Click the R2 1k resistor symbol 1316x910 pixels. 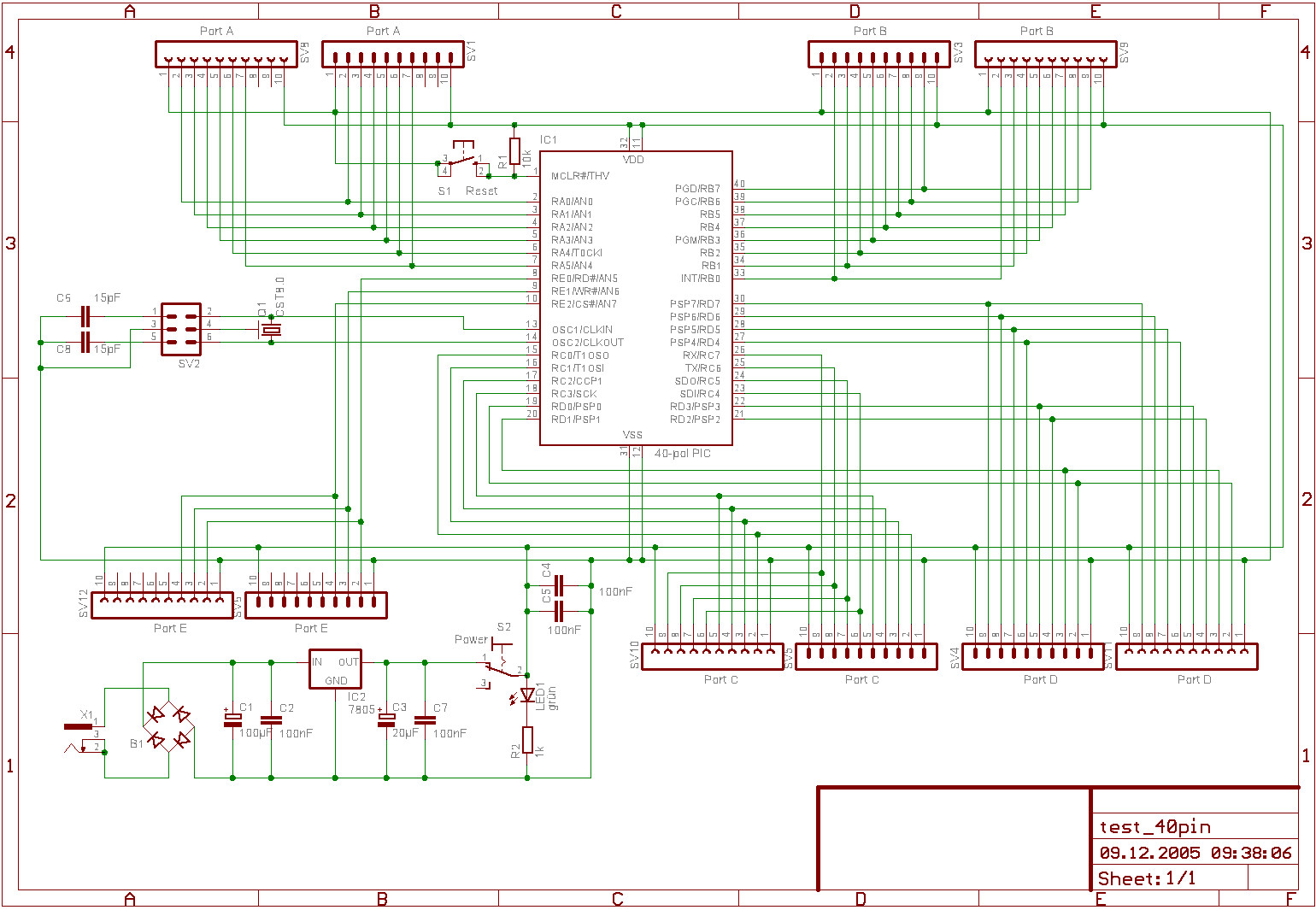(x=527, y=740)
